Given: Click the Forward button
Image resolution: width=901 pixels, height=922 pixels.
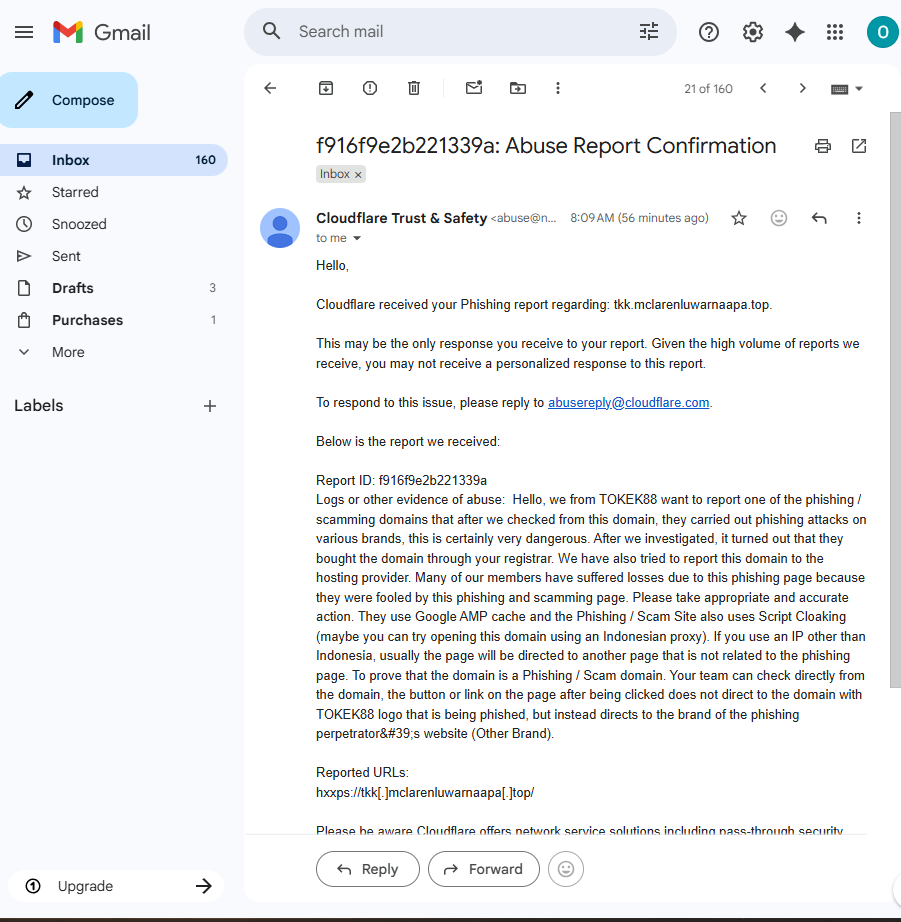Looking at the screenshot, I should pyautogui.click(x=483, y=869).
